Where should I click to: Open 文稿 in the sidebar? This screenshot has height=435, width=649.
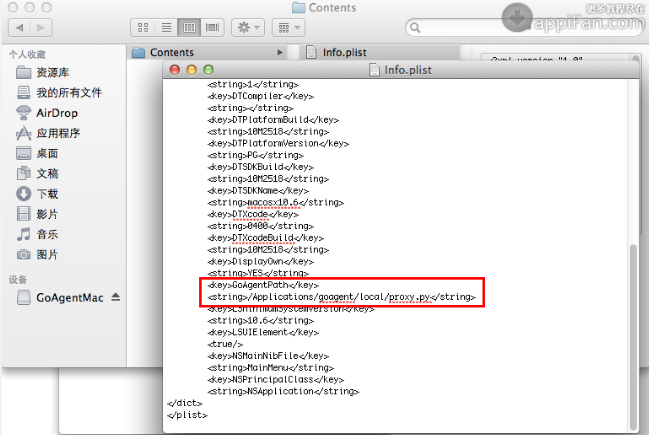point(37,173)
